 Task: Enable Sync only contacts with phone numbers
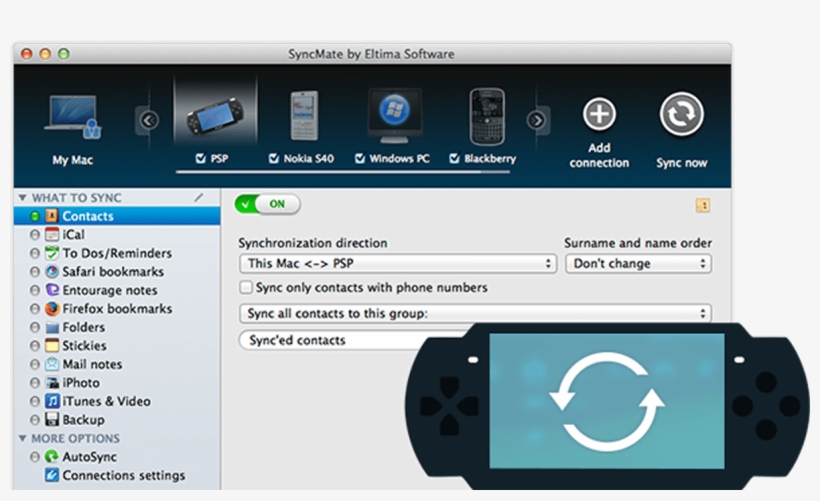click(x=246, y=287)
